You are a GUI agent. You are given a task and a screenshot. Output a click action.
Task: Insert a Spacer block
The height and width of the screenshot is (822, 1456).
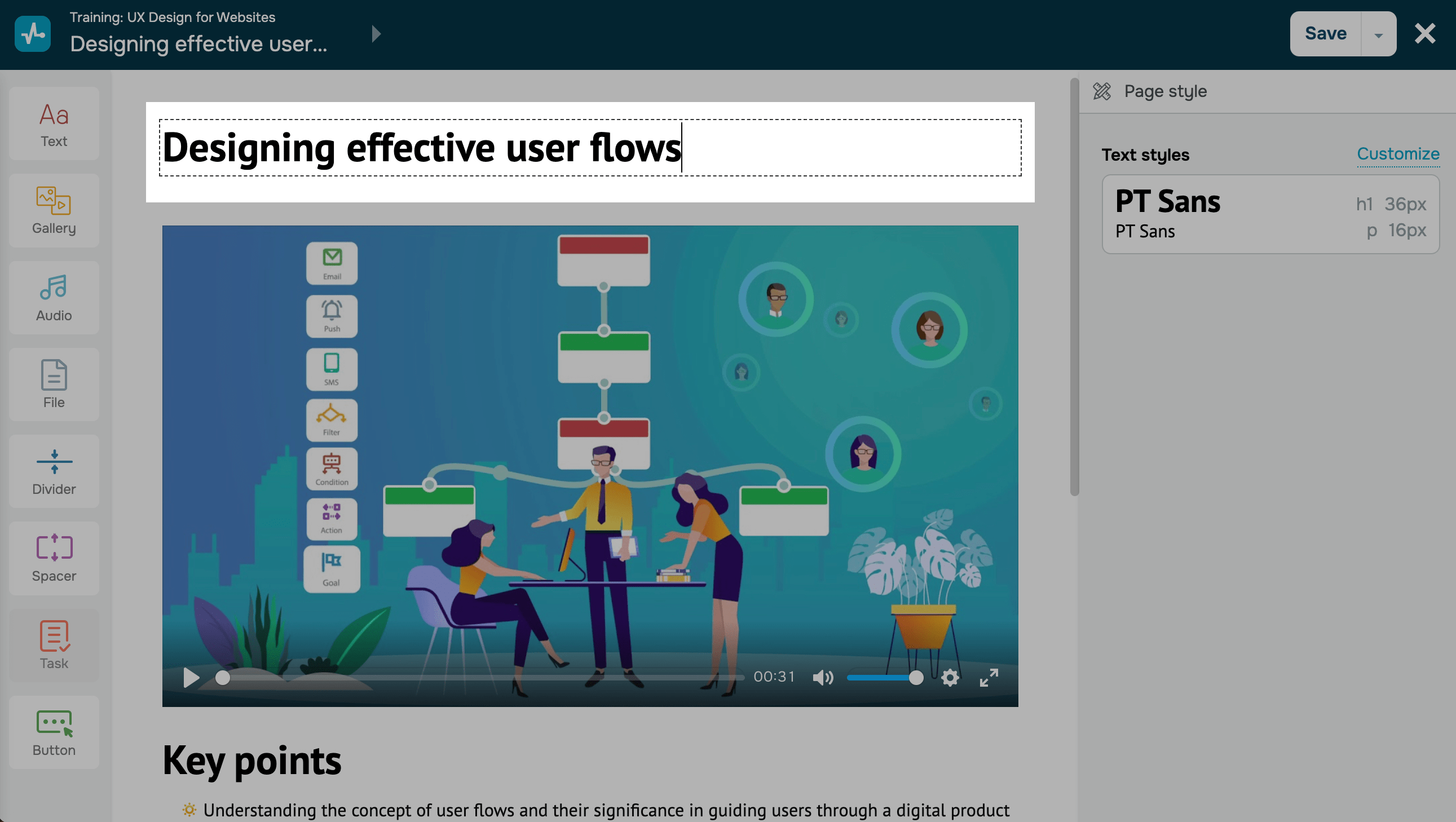(54, 559)
